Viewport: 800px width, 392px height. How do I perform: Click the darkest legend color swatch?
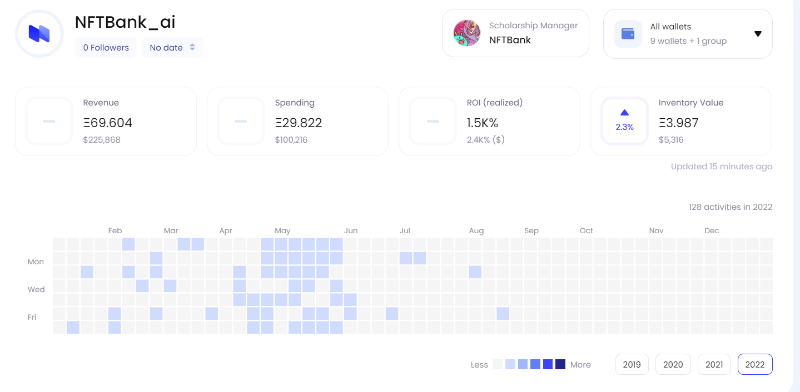(560, 364)
